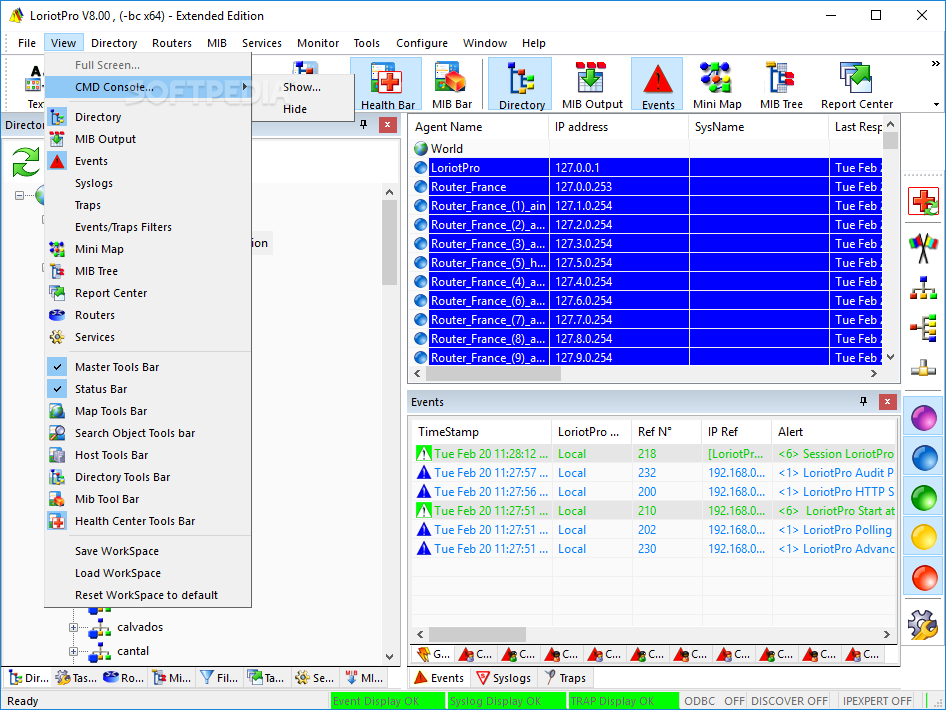946x710 pixels.
Task: Toggle Search Object Tools bar visibility
Action: coord(148,433)
